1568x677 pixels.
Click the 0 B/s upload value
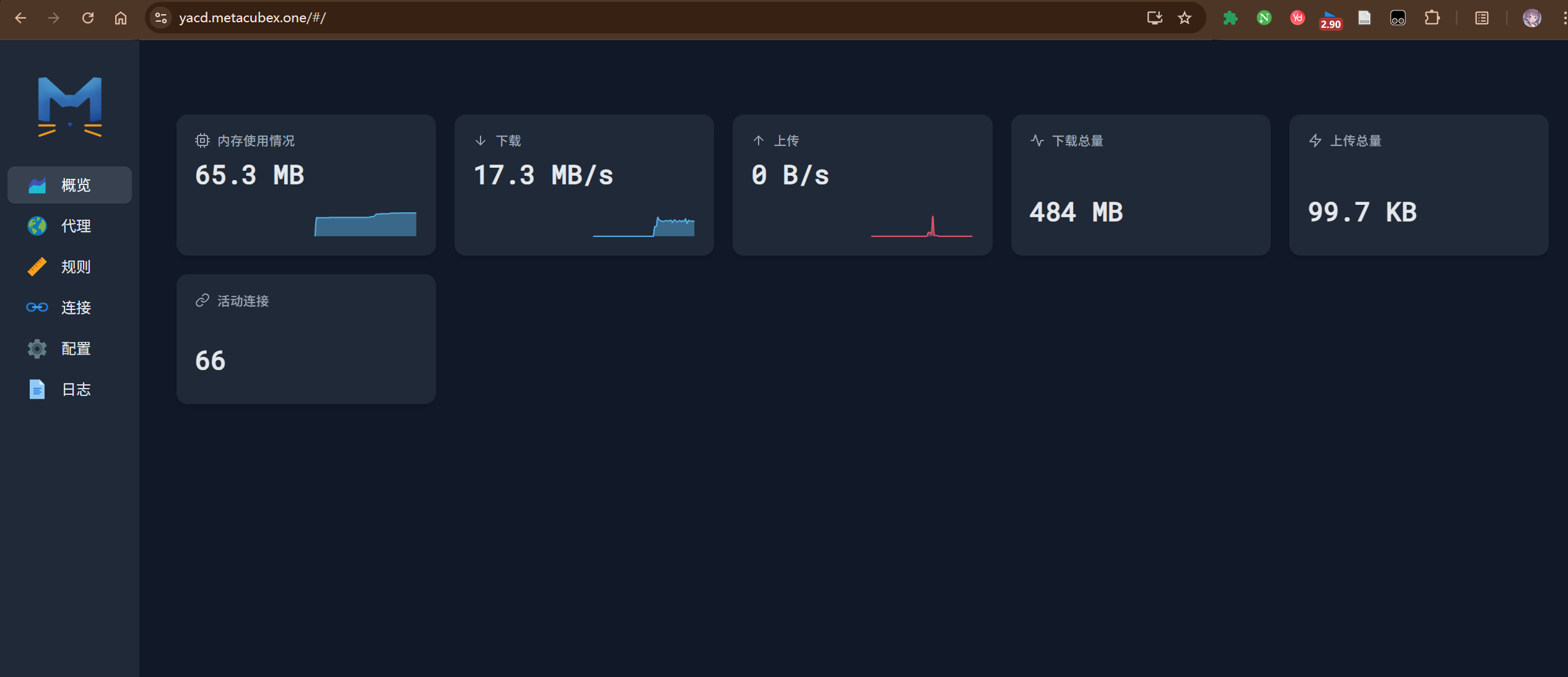click(790, 175)
